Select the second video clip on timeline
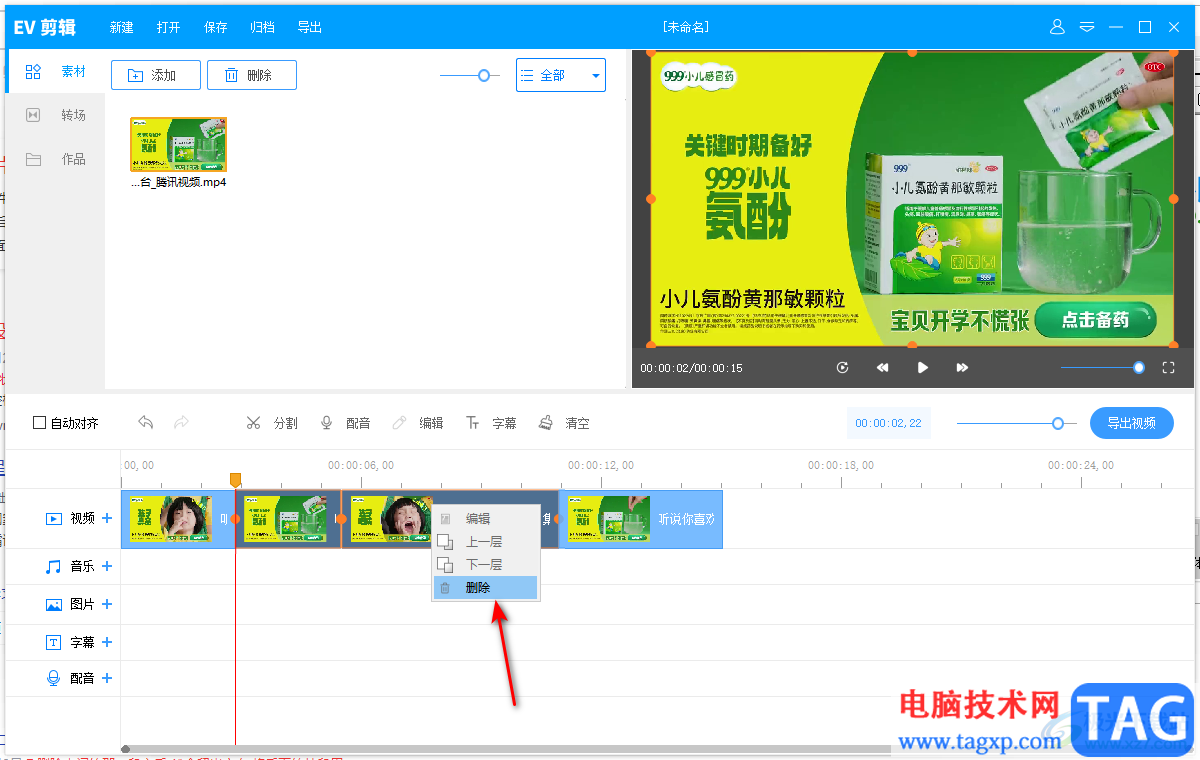Image resolution: width=1200 pixels, height=760 pixels. [x=288, y=519]
